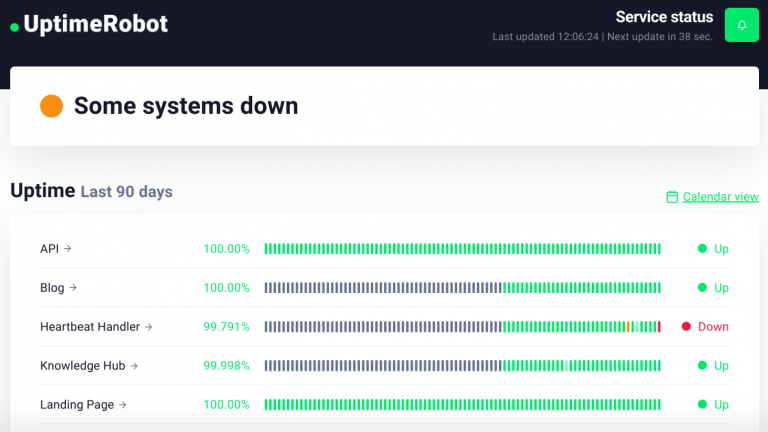Open the API monitor details
768x432 pixels.
(50, 249)
